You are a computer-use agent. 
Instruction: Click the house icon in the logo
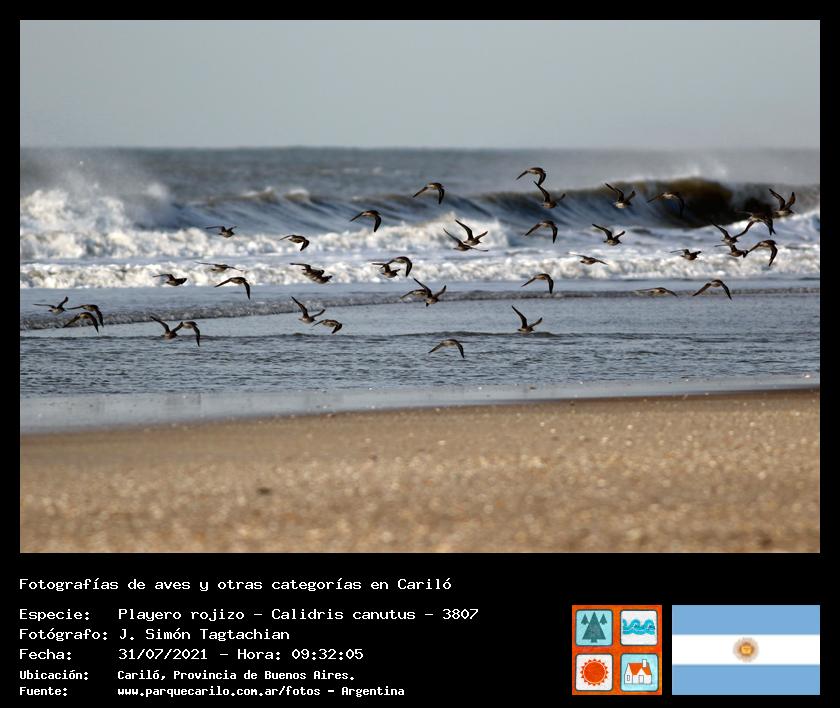[x=639, y=672]
